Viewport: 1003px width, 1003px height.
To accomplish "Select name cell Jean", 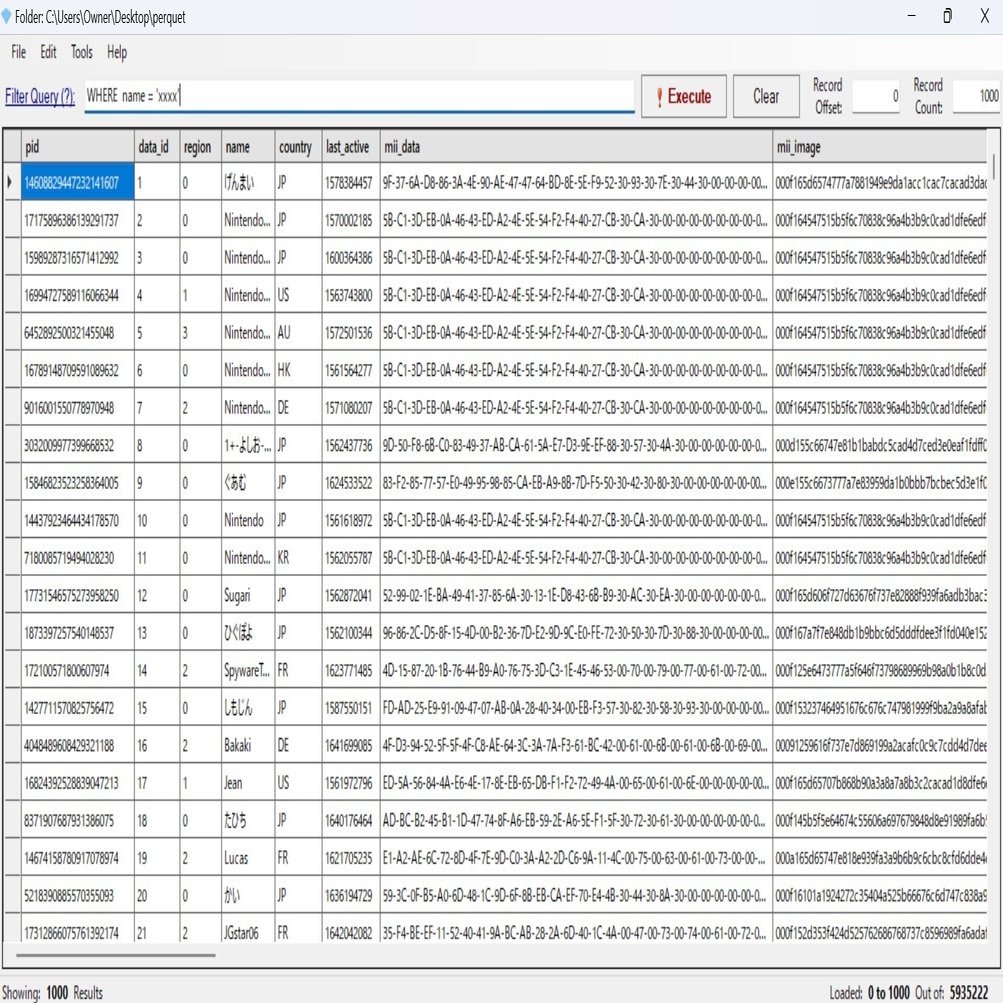I will [248, 782].
